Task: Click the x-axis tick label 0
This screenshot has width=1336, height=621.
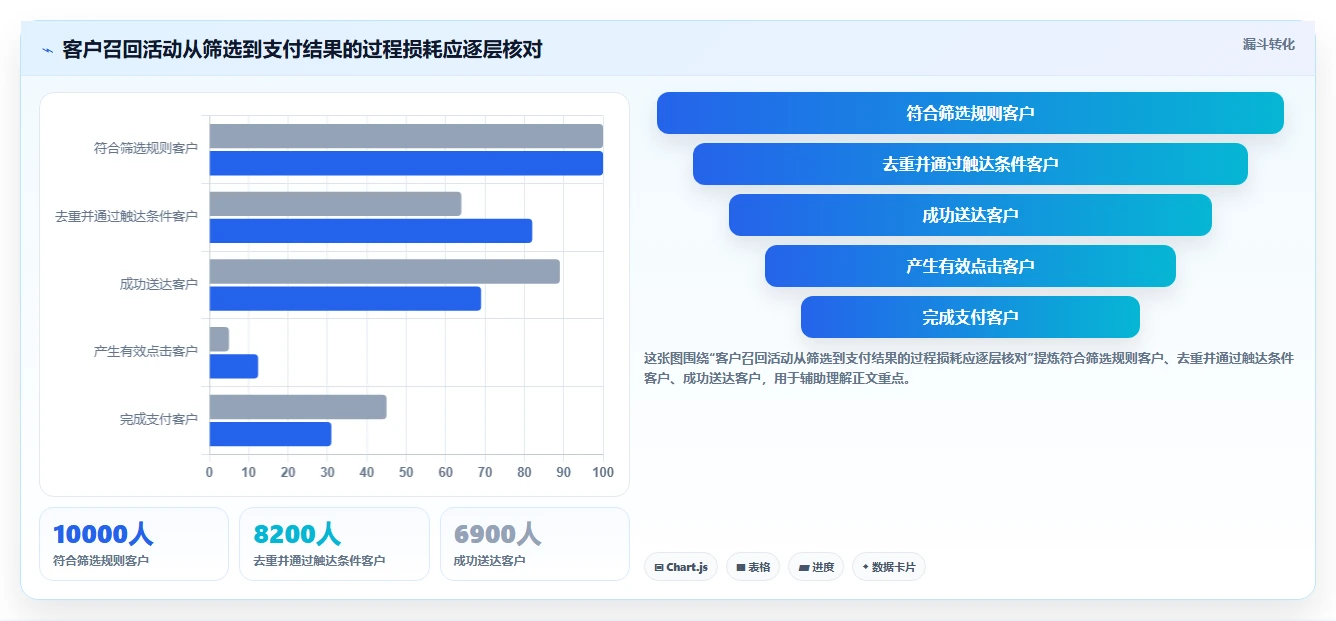Action: (209, 472)
